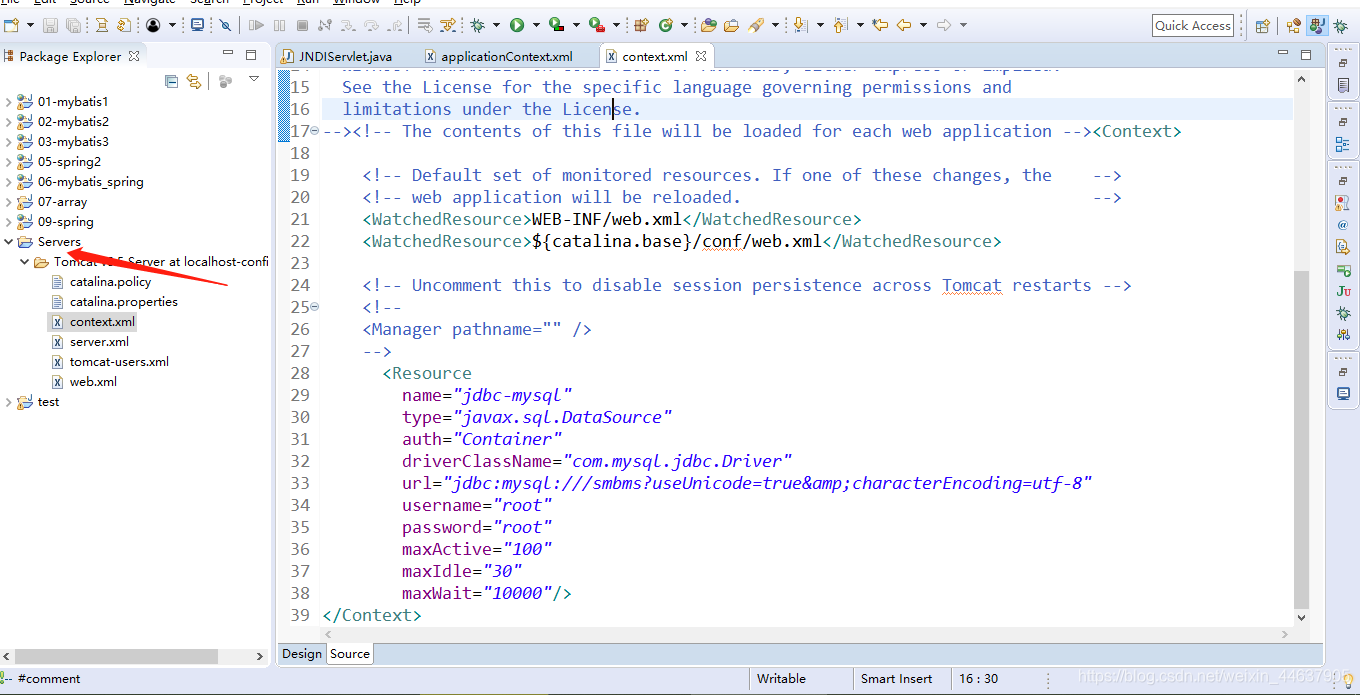Toggle Link with Editor in Package Explorer

194,81
